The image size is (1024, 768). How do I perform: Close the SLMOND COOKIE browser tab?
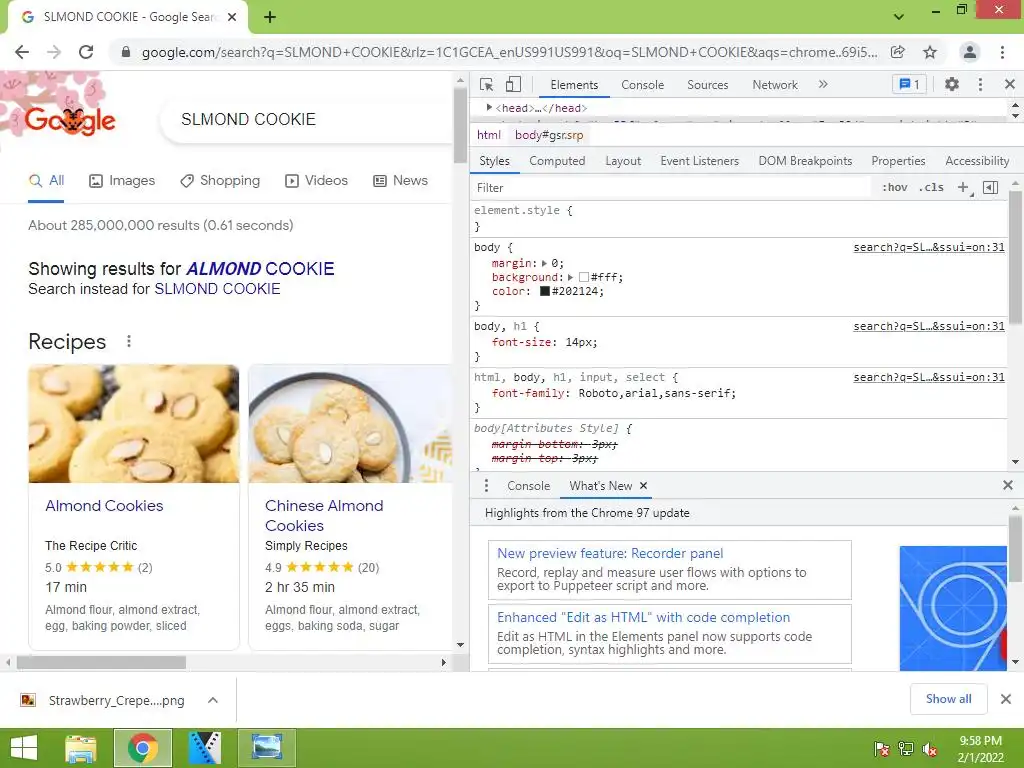[x=232, y=17]
